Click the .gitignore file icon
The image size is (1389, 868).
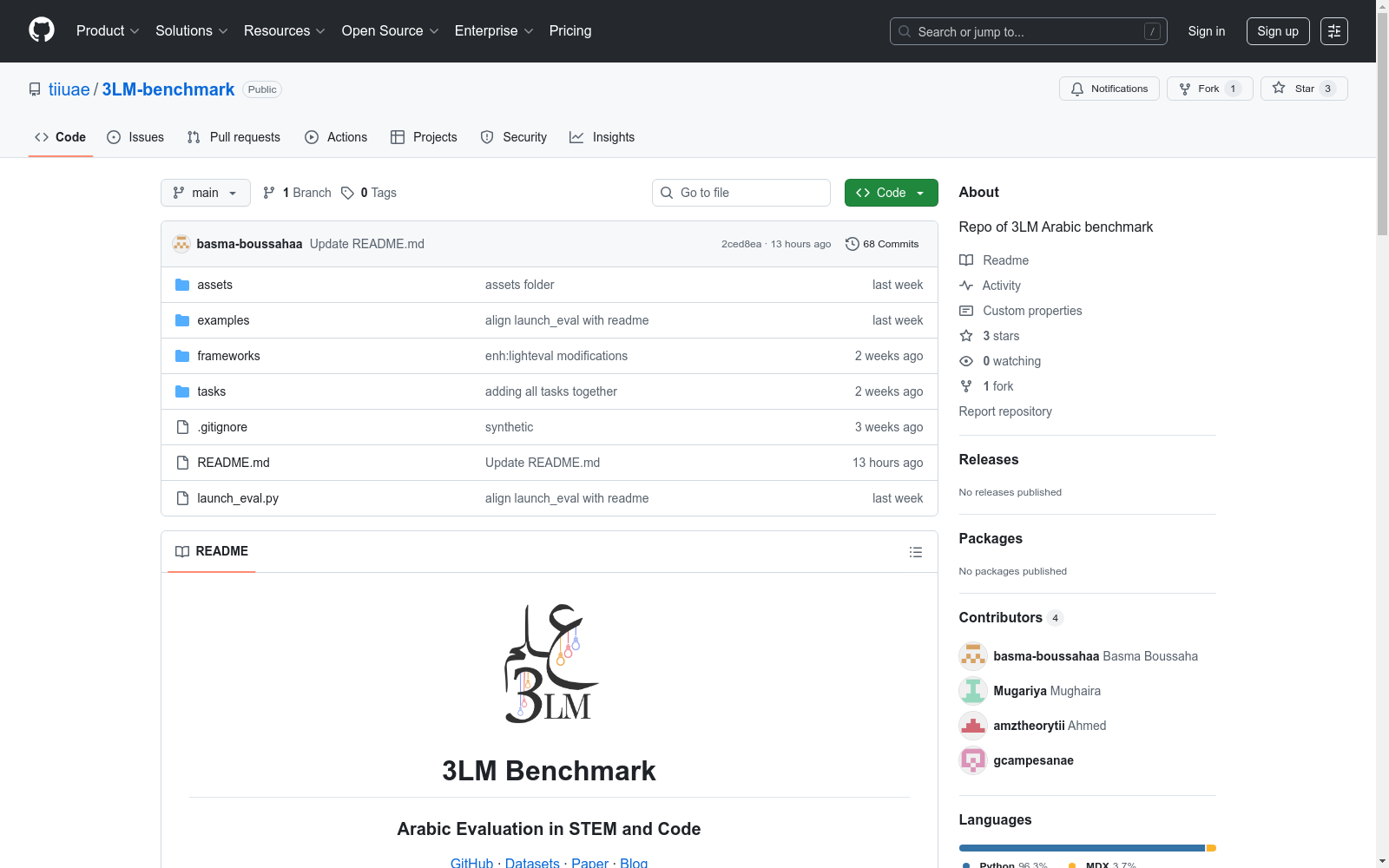182,427
